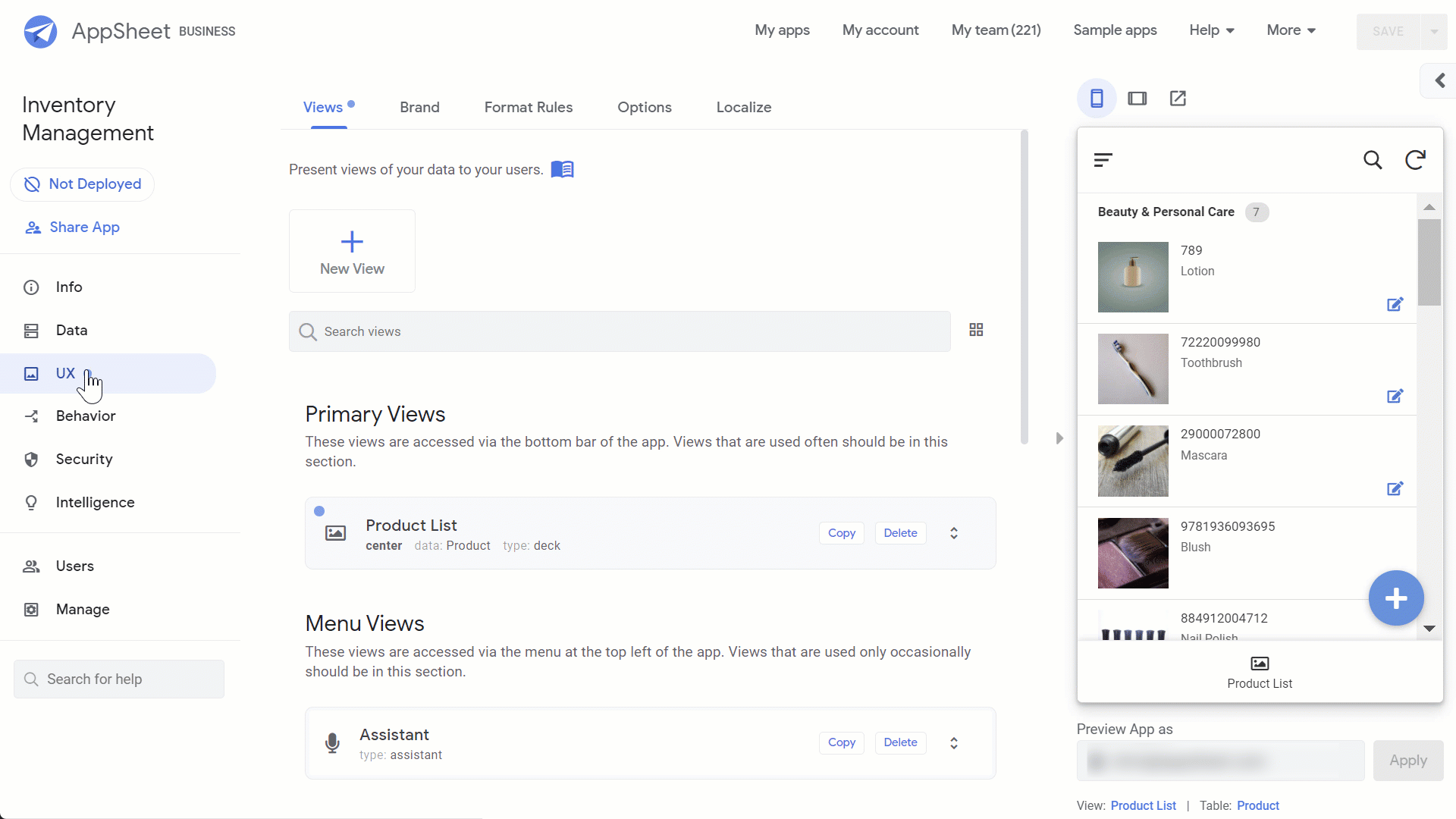This screenshot has height=819, width=1456.
Task: Open app in external preview
Action: pos(1178,97)
